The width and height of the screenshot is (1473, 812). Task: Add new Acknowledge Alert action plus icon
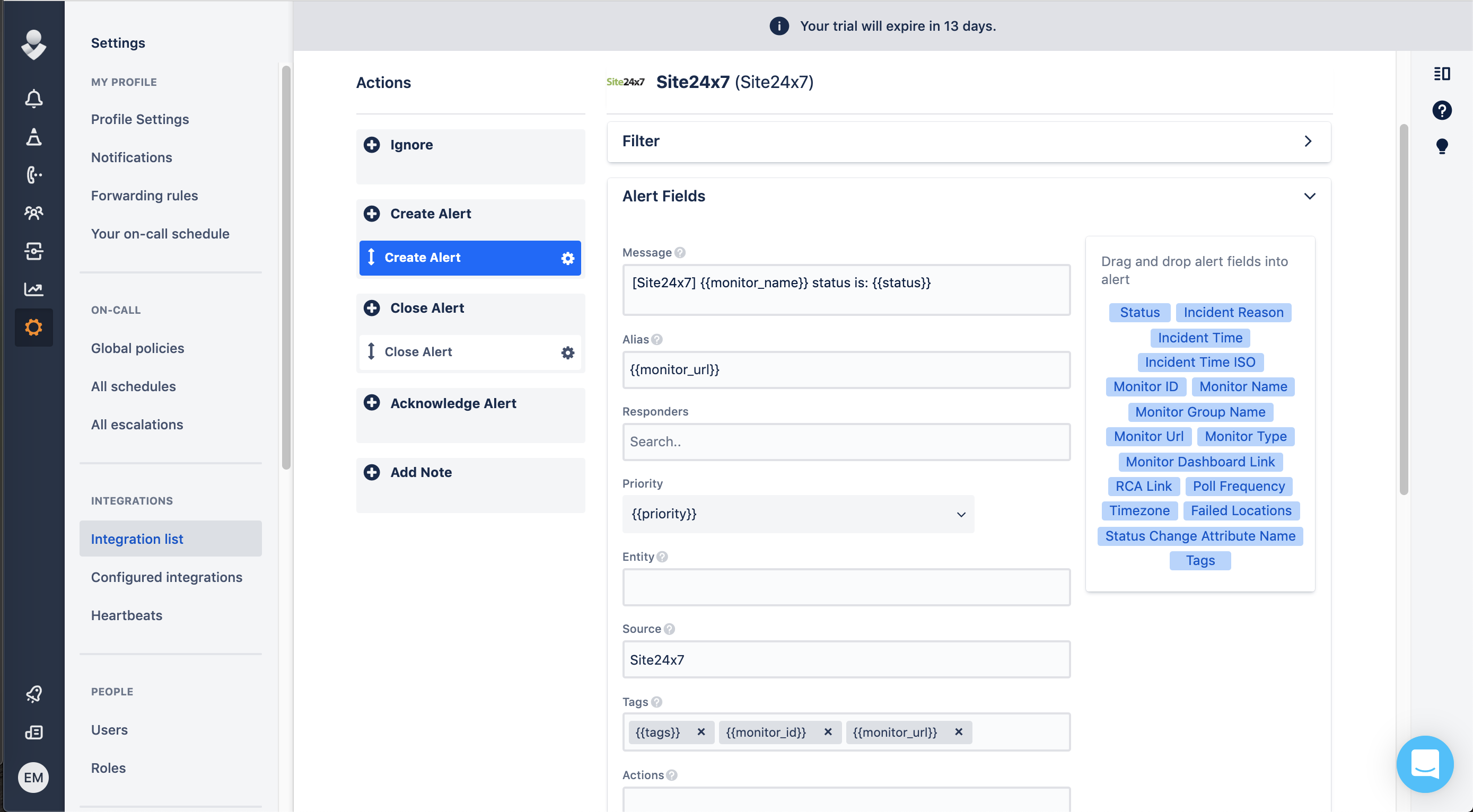point(372,403)
